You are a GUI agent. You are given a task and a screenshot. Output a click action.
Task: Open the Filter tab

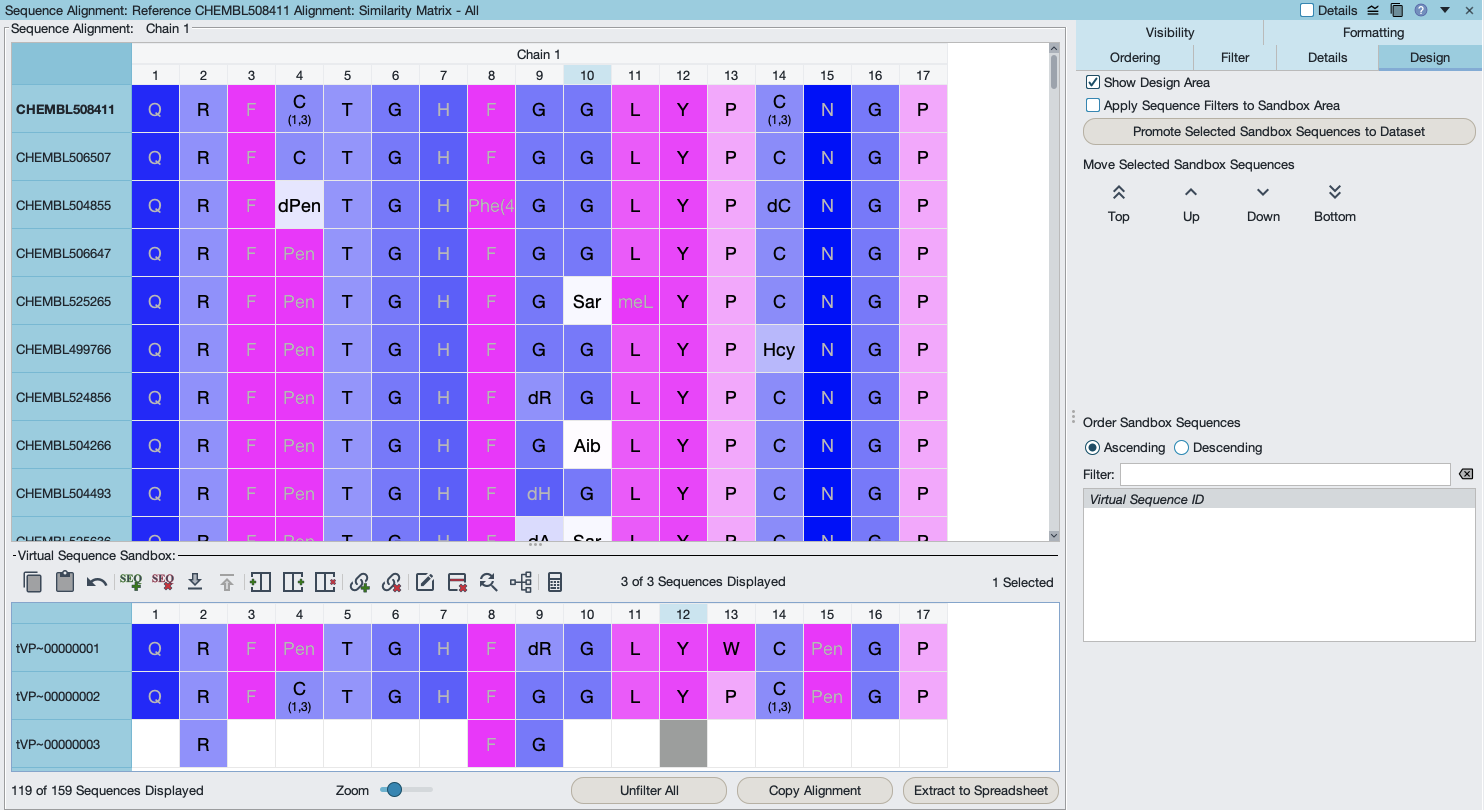[x=1235, y=58]
